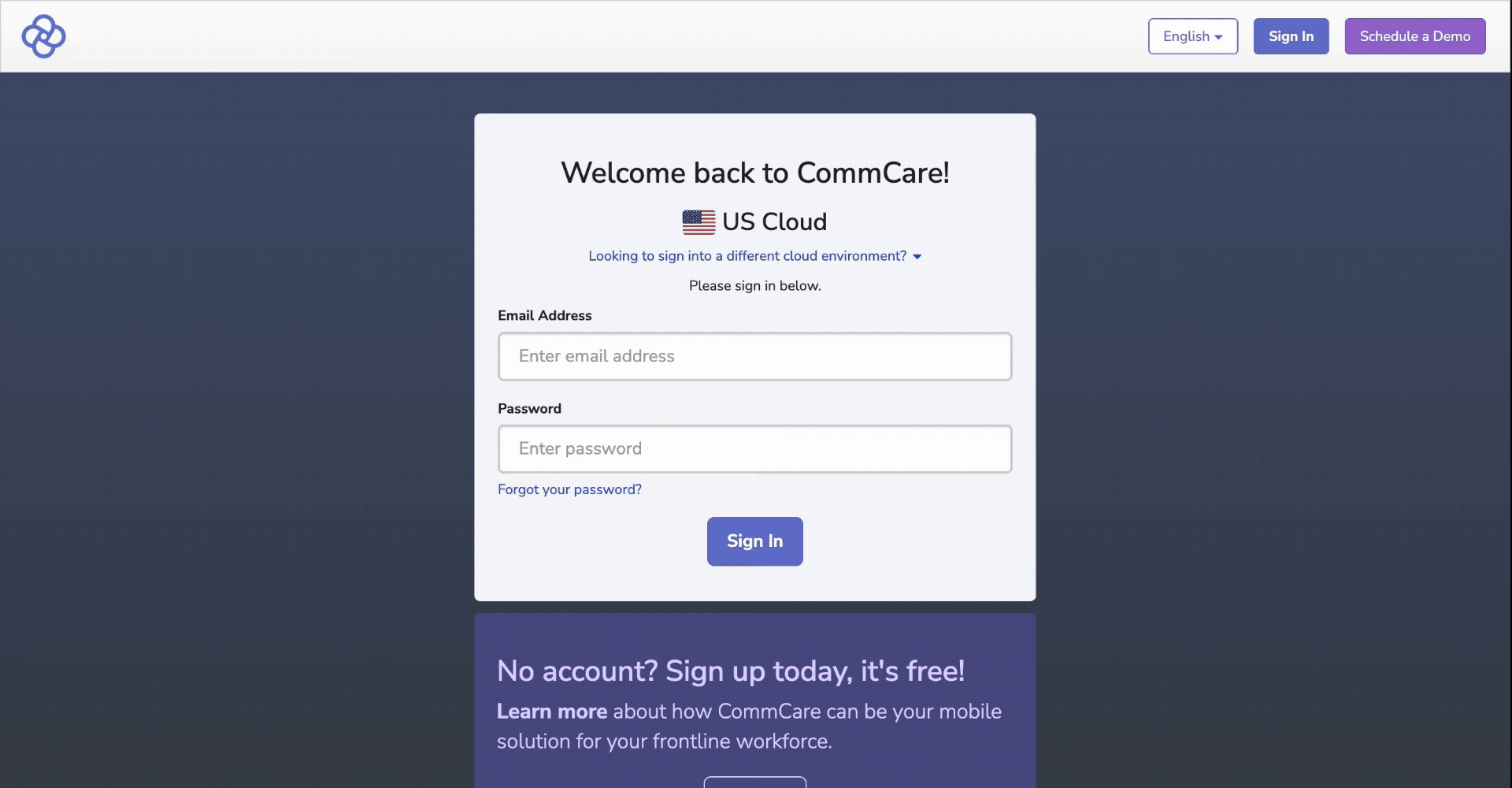
Task: Click the partially visible button below signup text
Action: coord(754,782)
